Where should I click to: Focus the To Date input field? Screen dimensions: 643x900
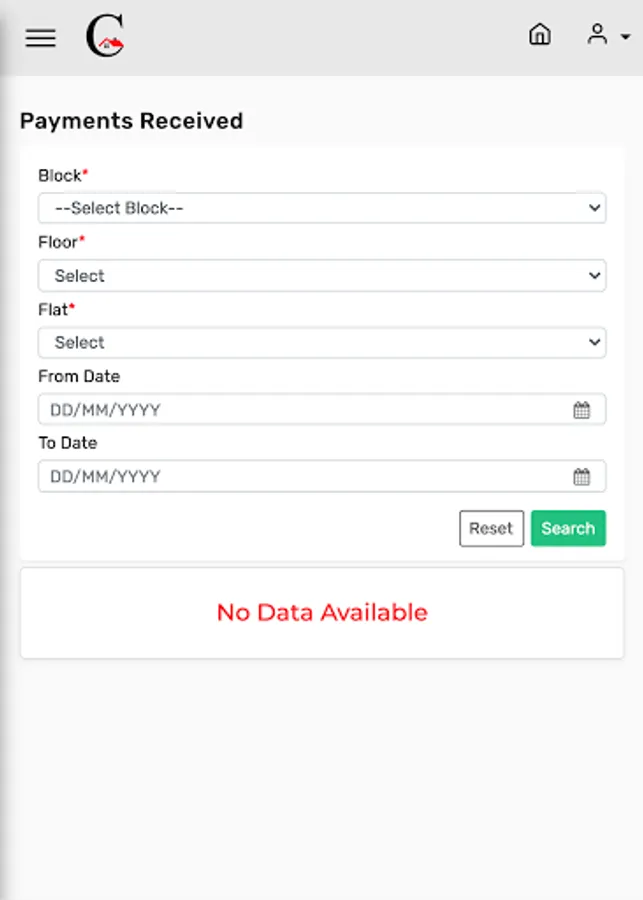[300, 476]
